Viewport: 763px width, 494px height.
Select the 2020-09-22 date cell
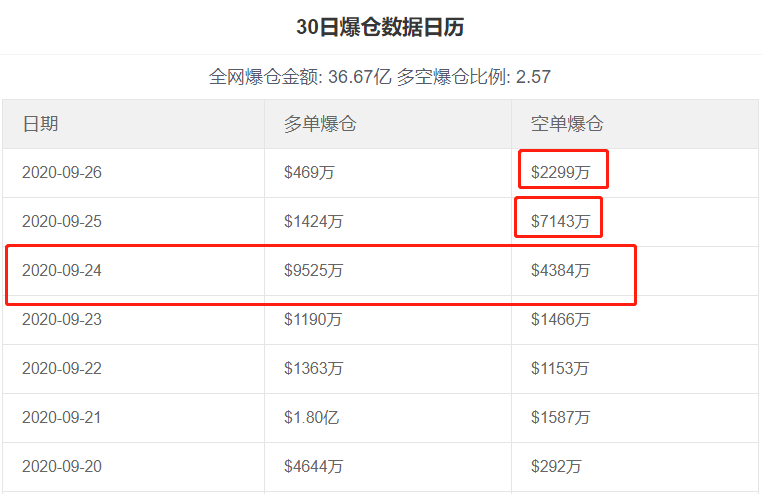(62, 368)
